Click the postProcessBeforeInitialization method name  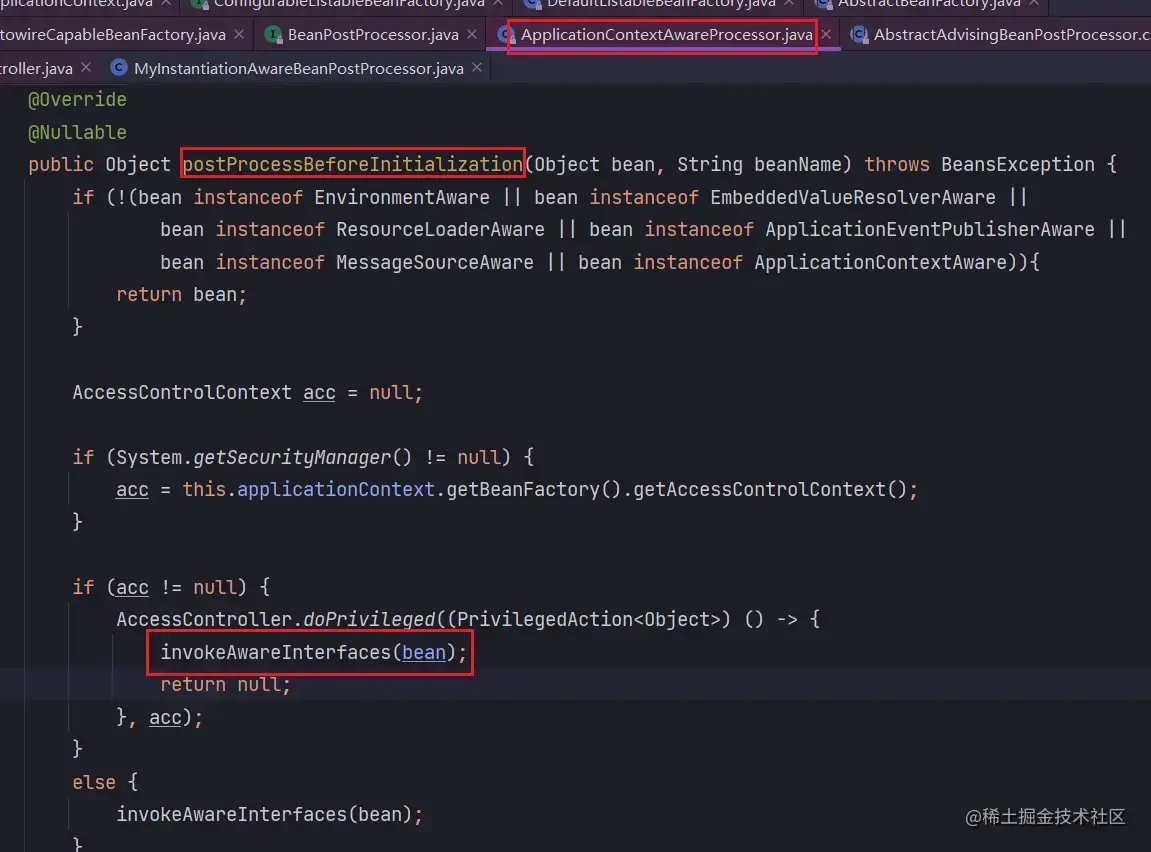(x=352, y=164)
